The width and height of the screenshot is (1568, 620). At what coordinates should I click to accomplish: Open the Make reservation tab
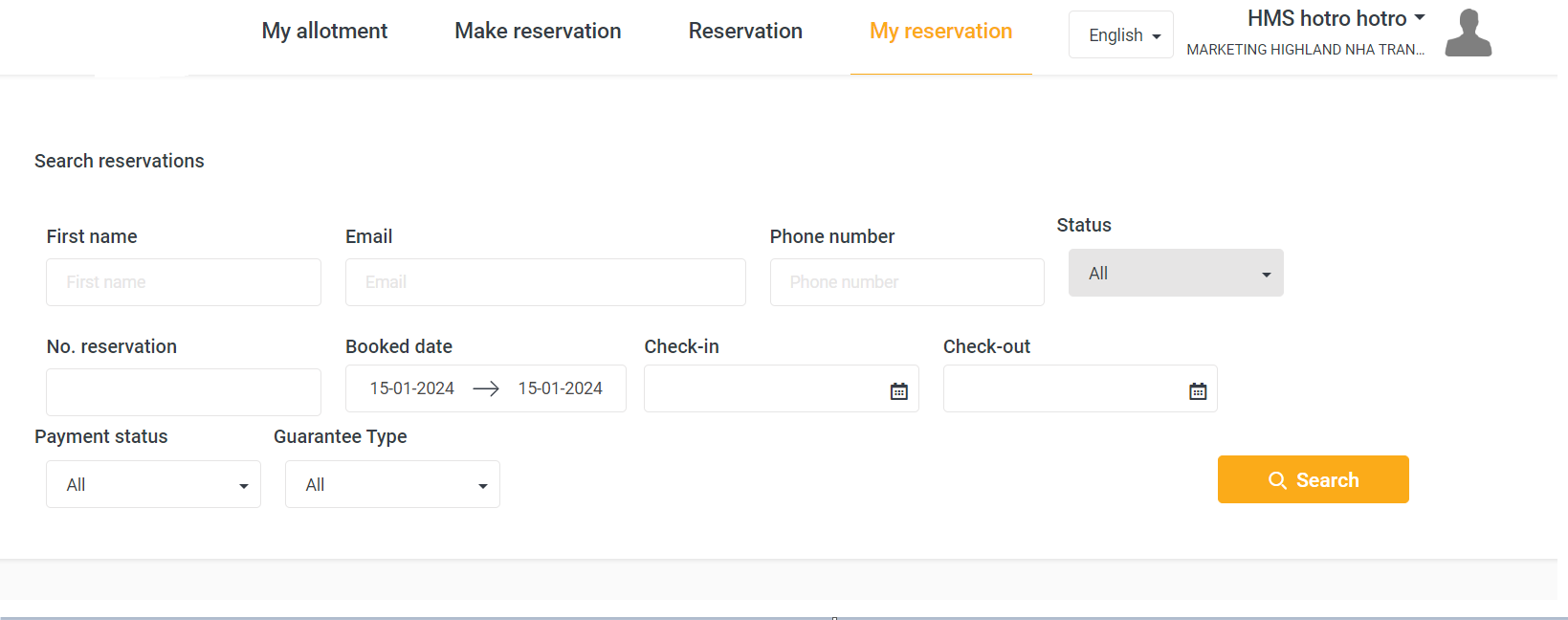[538, 32]
